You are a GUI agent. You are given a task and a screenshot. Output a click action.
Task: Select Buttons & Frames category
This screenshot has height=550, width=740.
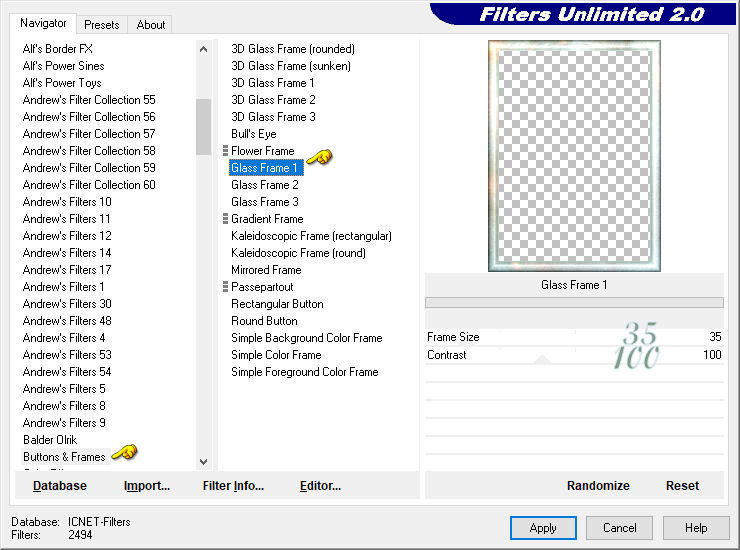[64, 457]
